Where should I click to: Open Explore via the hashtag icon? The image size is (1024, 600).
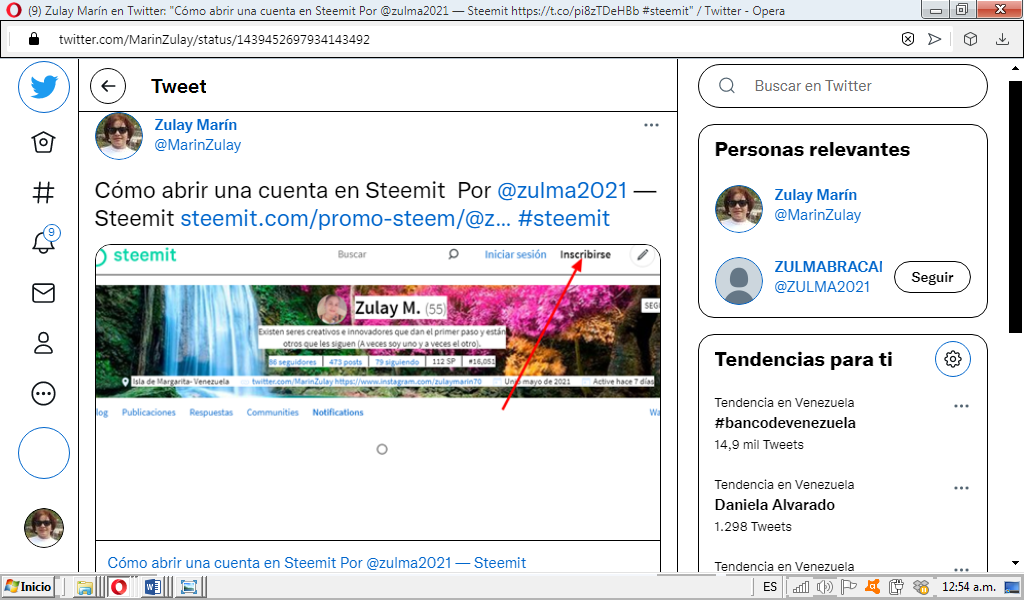click(44, 192)
